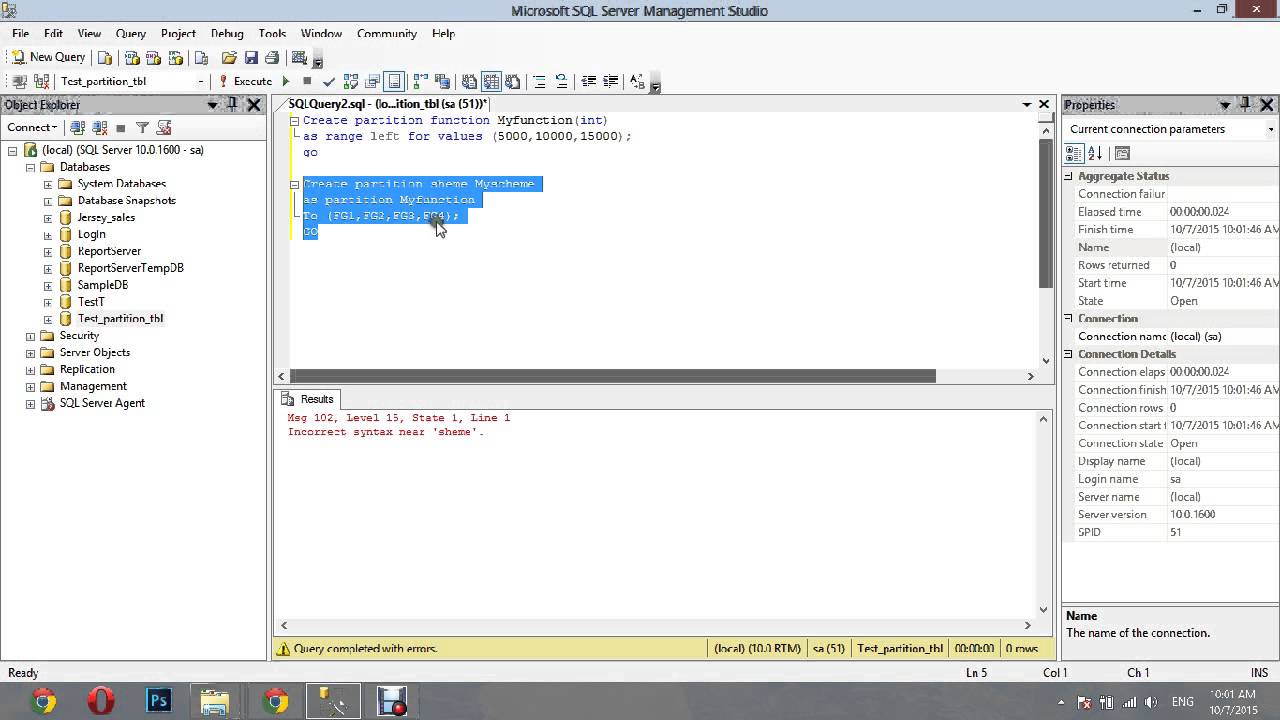Viewport: 1280px width, 720px height.
Task: Click the Disconnect icon in Object Explorer
Action: pyautogui.click(x=99, y=127)
